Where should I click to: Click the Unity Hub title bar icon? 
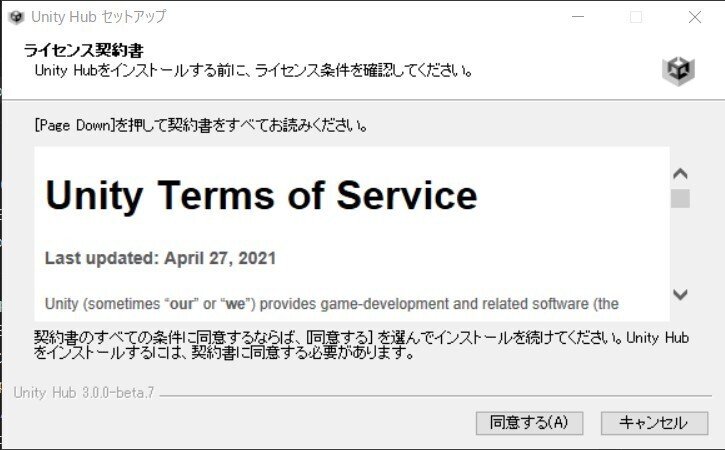pos(16,18)
